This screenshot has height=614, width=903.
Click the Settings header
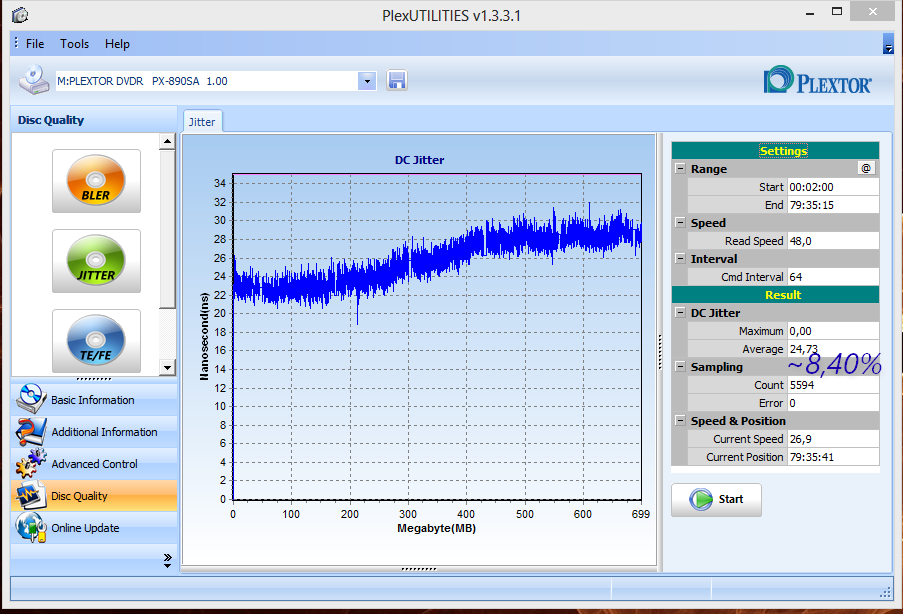coord(775,151)
